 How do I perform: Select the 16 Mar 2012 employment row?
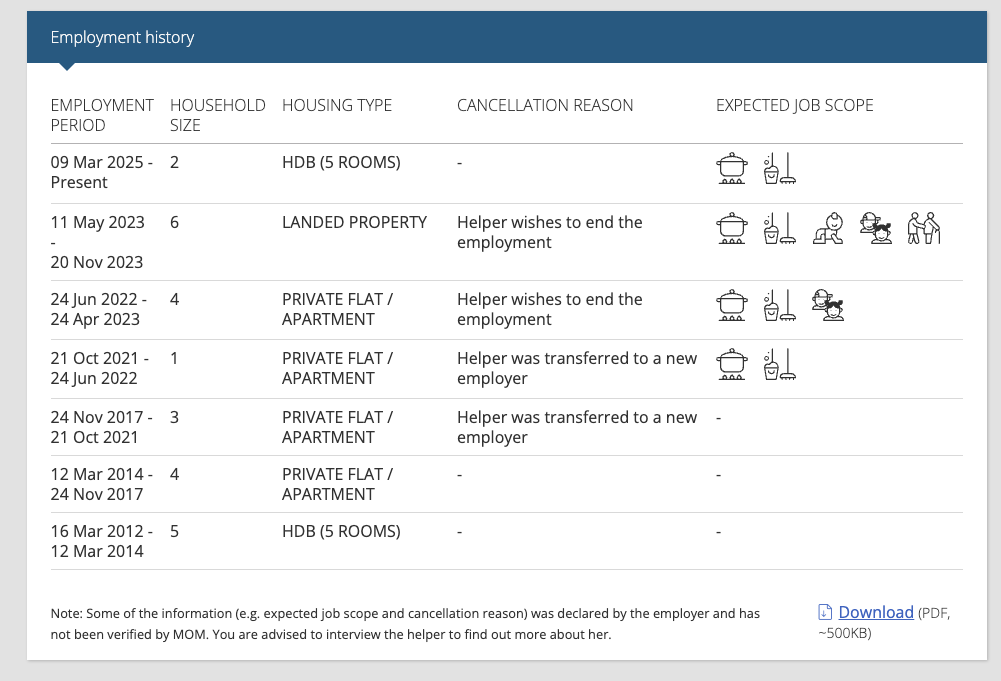(506, 541)
